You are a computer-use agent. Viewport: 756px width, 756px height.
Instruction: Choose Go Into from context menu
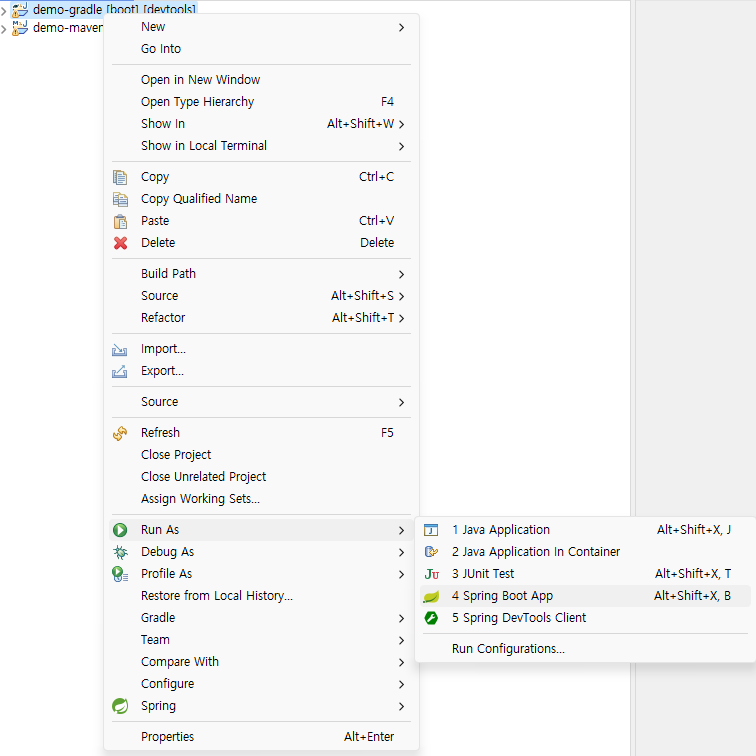pyautogui.click(x=260, y=49)
